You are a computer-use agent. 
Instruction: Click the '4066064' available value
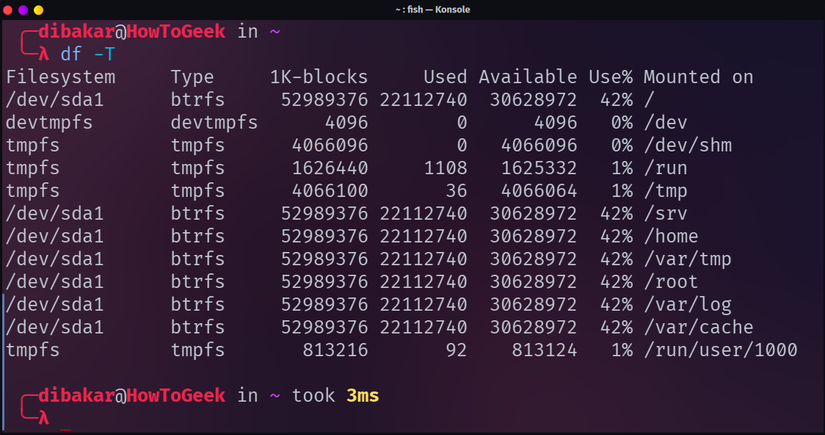click(x=539, y=191)
